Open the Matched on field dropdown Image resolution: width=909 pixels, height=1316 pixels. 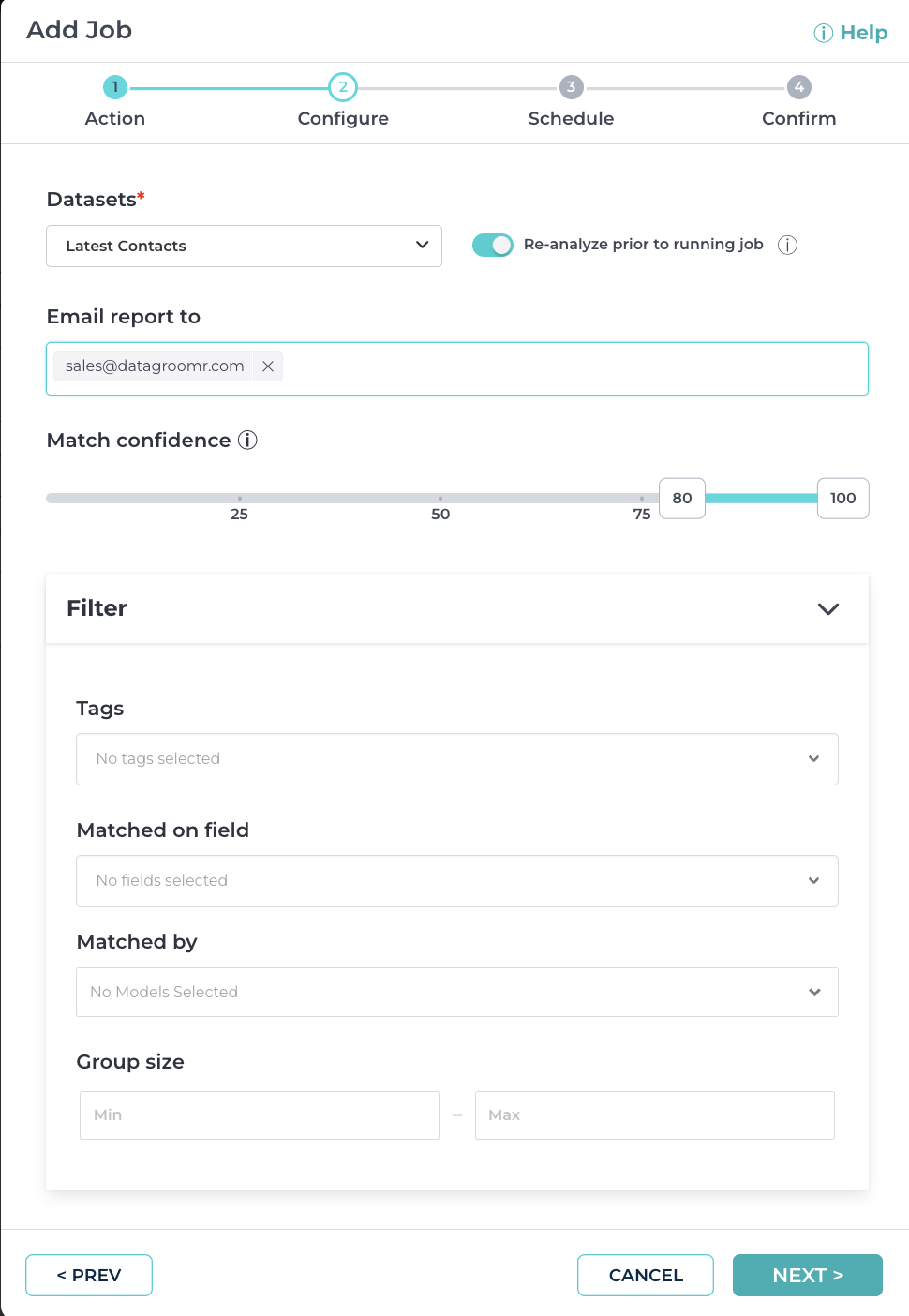(x=456, y=881)
